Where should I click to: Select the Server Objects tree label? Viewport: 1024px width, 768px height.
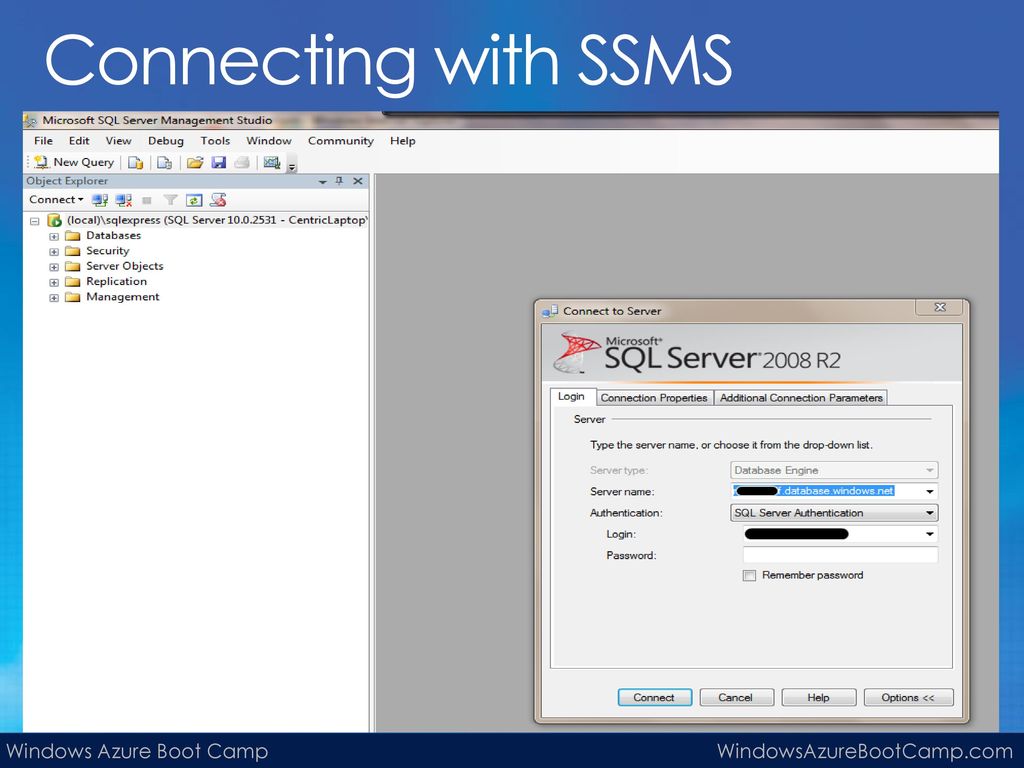125,266
